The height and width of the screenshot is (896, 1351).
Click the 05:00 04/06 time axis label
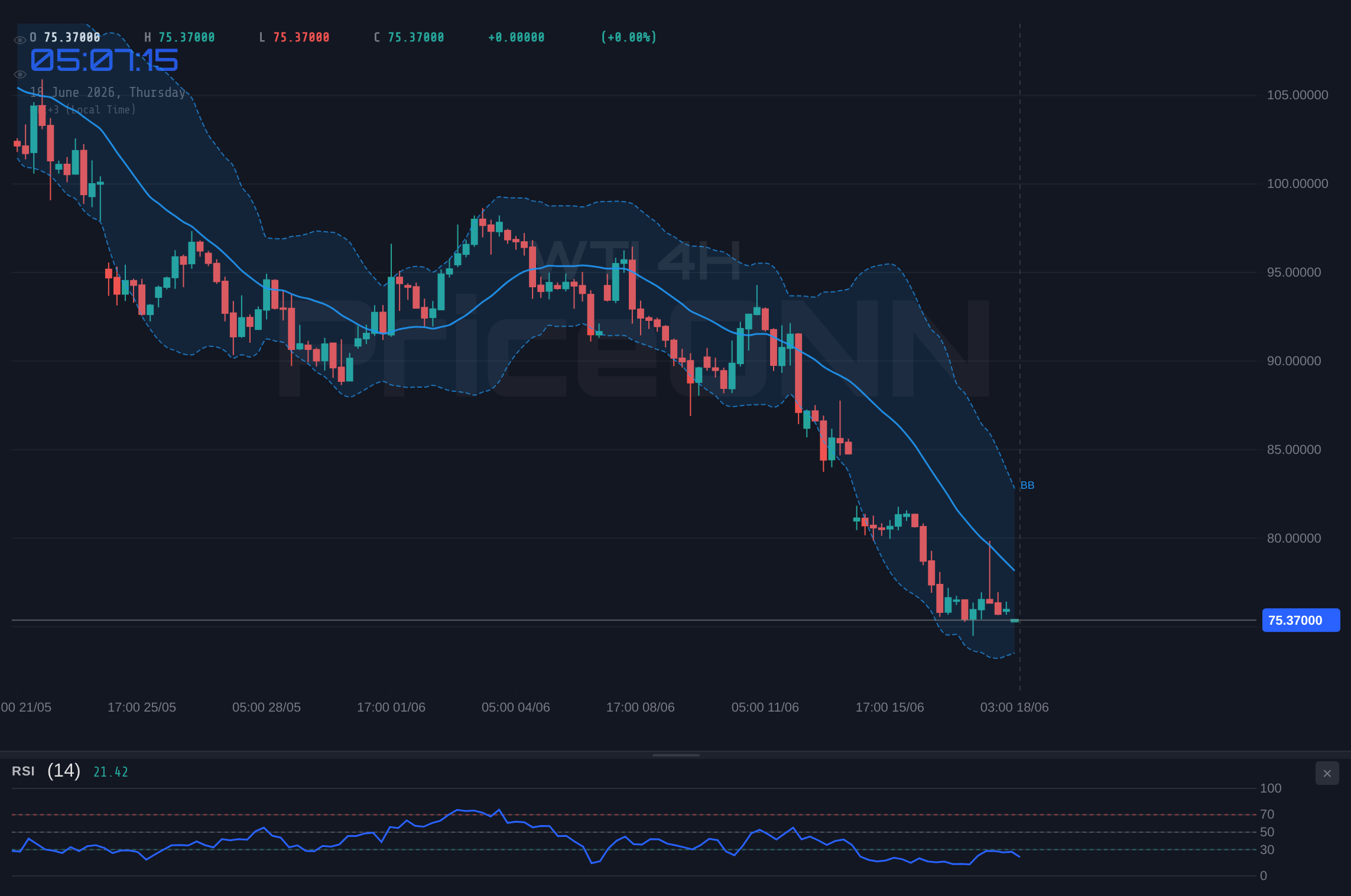click(x=516, y=707)
